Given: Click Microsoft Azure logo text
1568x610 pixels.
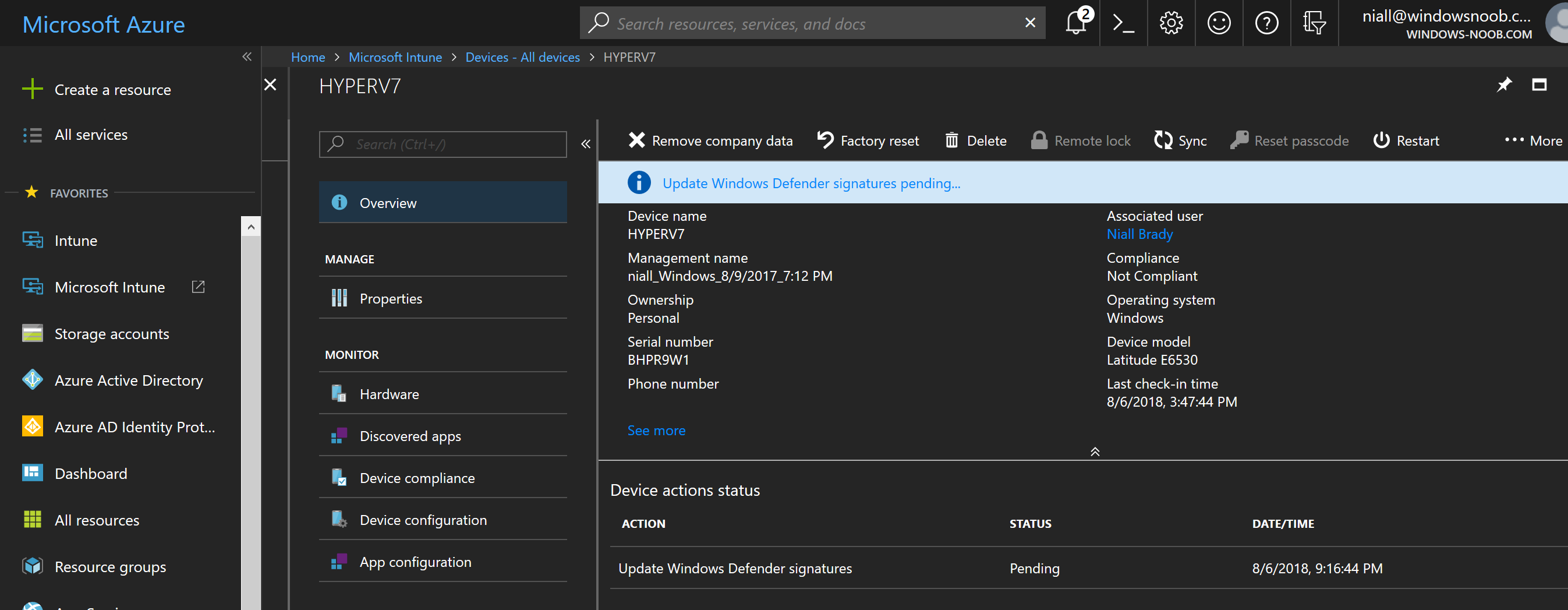Looking at the screenshot, I should coord(104,24).
